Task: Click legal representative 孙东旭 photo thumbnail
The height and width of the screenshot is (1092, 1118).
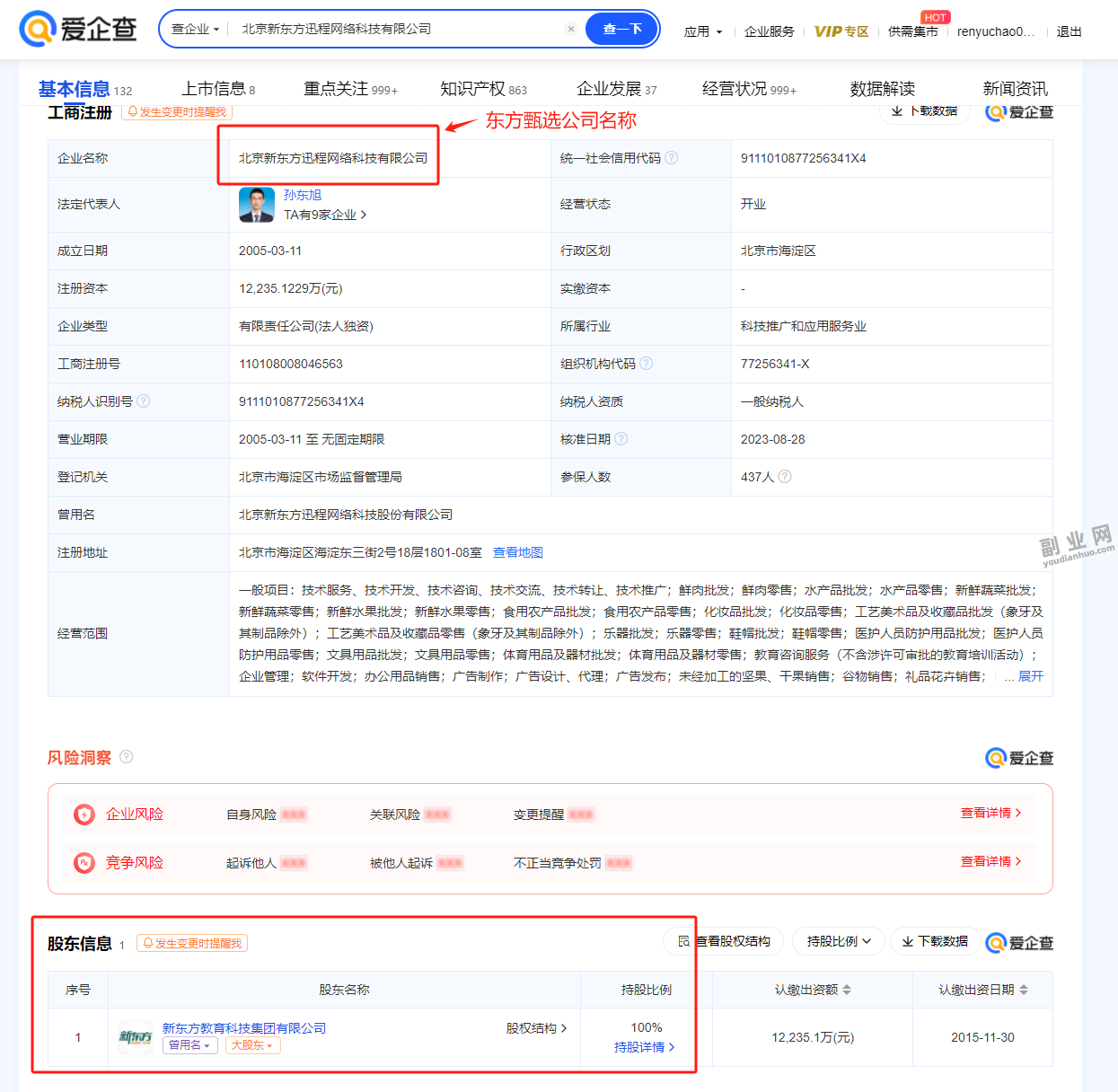Action: [x=257, y=205]
